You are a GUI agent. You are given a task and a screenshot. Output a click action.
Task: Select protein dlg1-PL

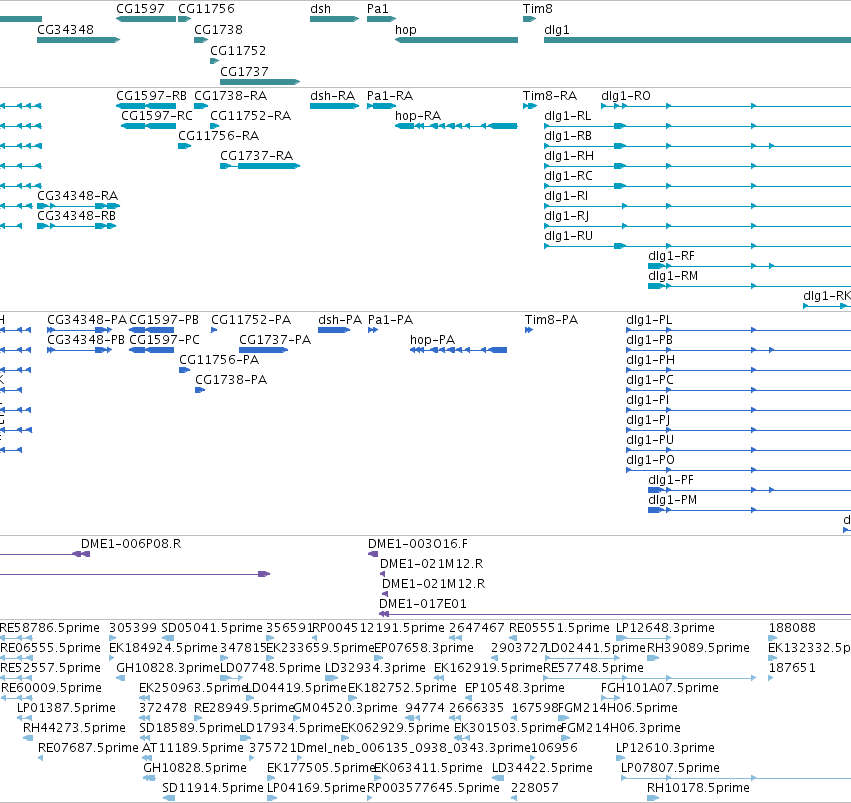click(x=649, y=320)
